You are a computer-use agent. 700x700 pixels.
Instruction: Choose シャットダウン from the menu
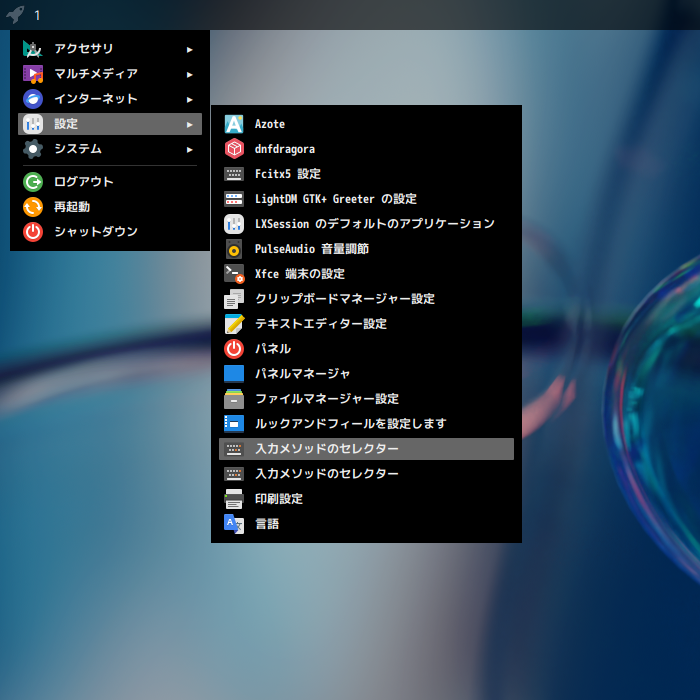click(x=110, y=232)
